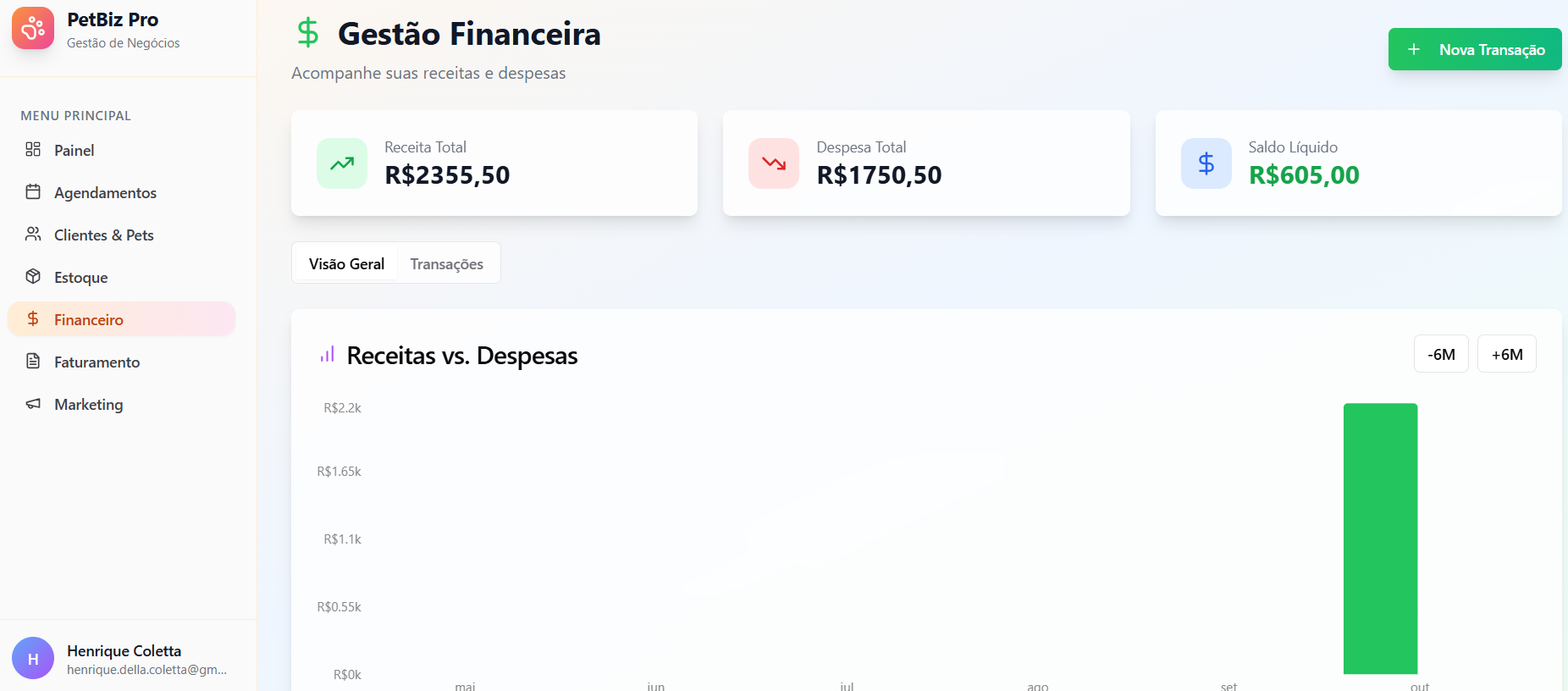Create a new transaction with Nova Transação

tap(1474, 50)
